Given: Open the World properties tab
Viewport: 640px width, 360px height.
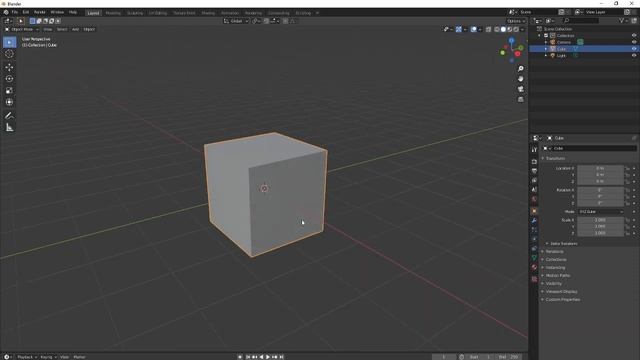Looking at the screenshot, I should (534, 199).
